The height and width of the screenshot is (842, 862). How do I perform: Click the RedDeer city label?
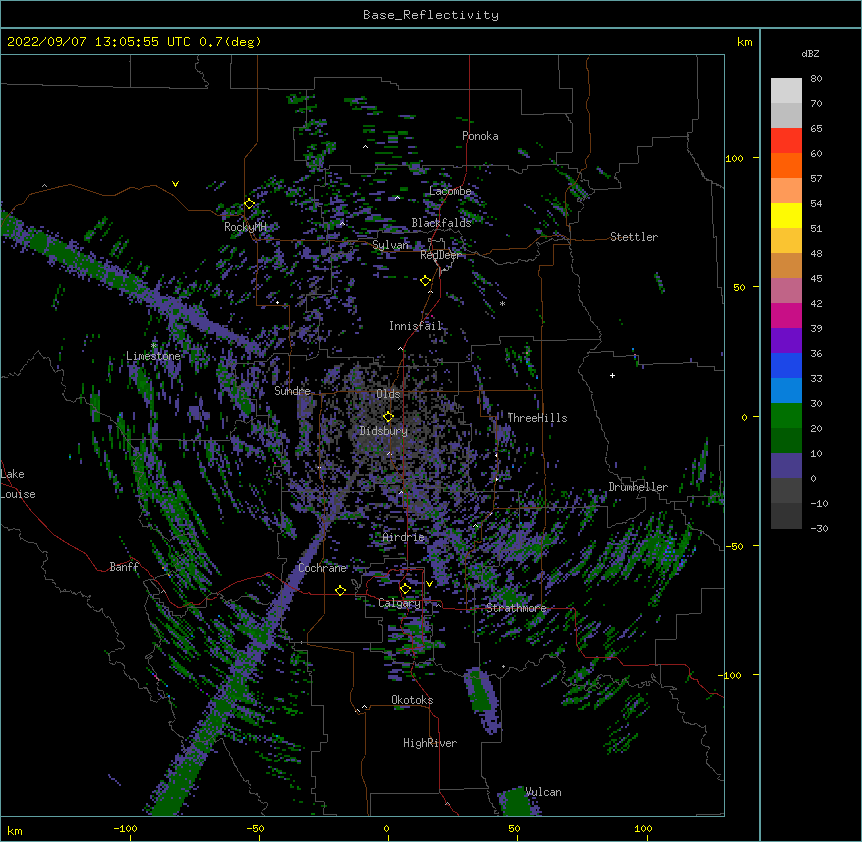pyautogui.click(x=440, y=255)
